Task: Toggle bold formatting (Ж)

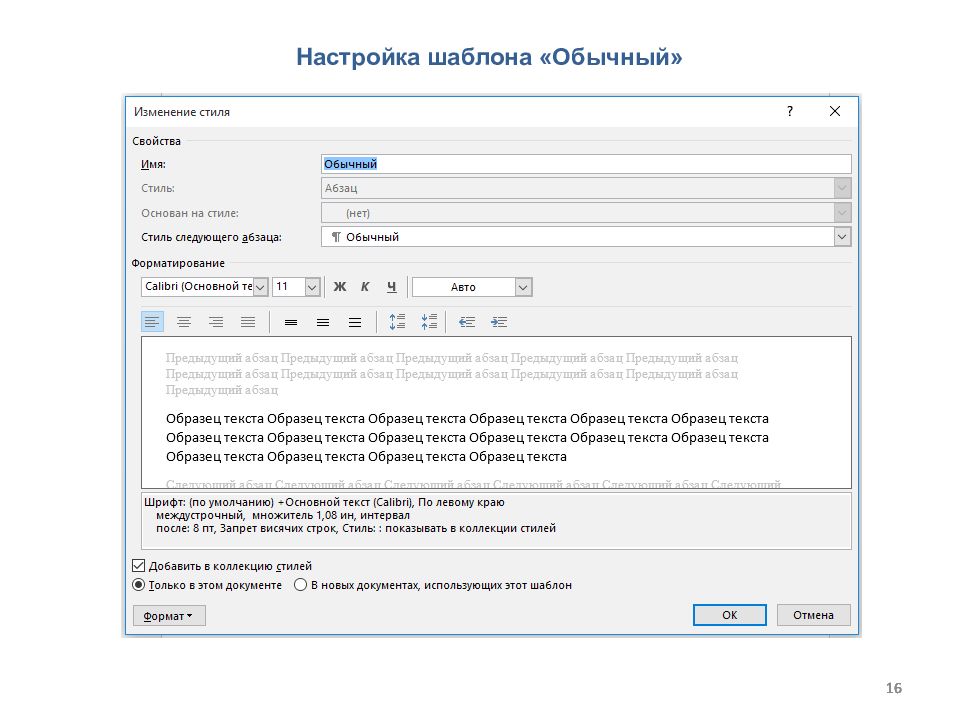Action: (x=340, y=287)
